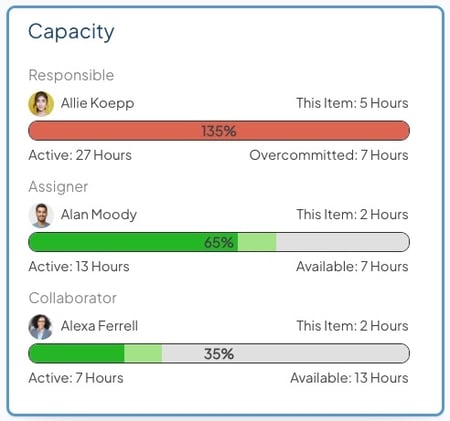This screenshot has height=421, width=450.
Task: Click the red 135% capacity bar
Action: tap(219, 131)
